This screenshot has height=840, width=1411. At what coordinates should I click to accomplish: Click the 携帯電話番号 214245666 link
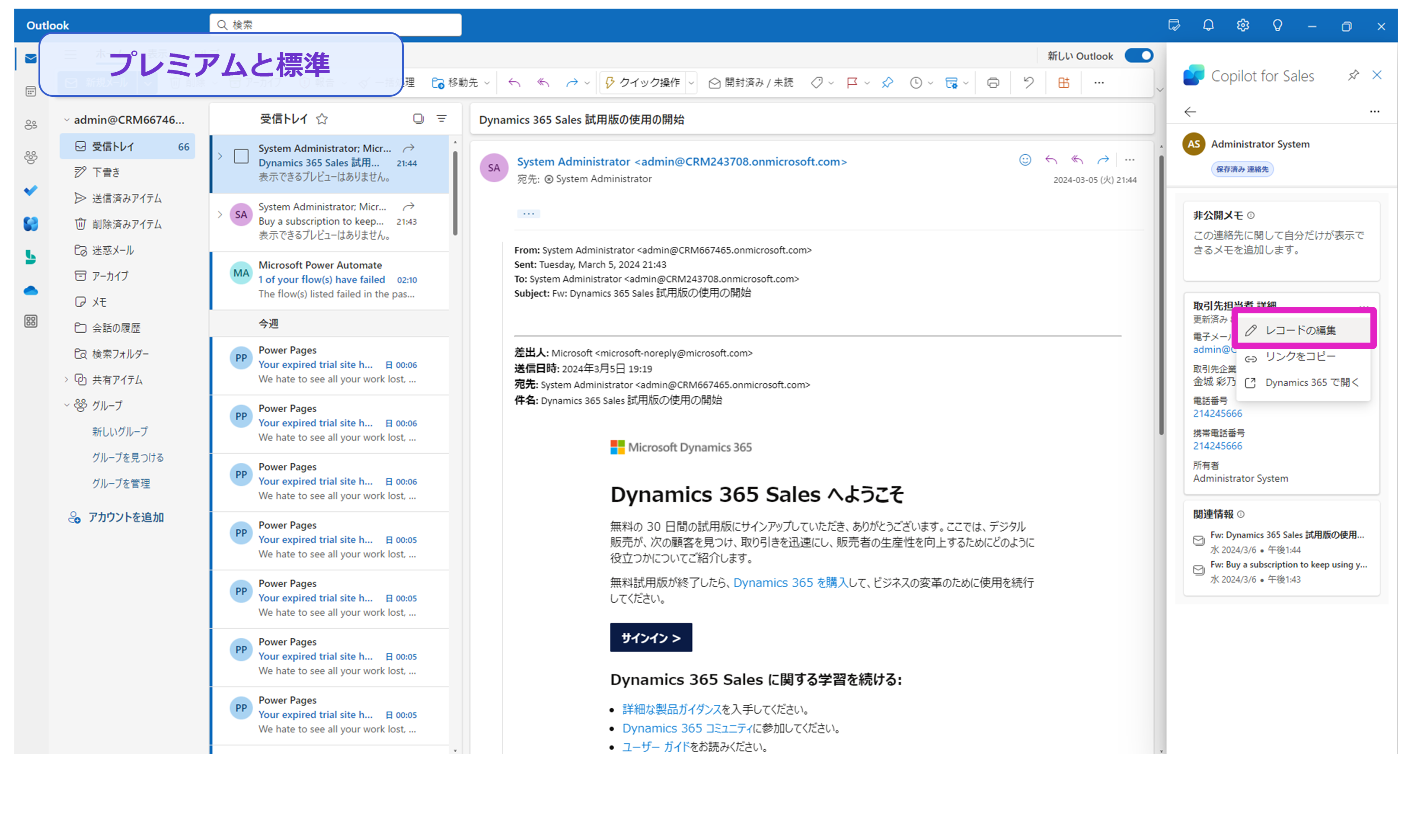[x=1217, y=446]
